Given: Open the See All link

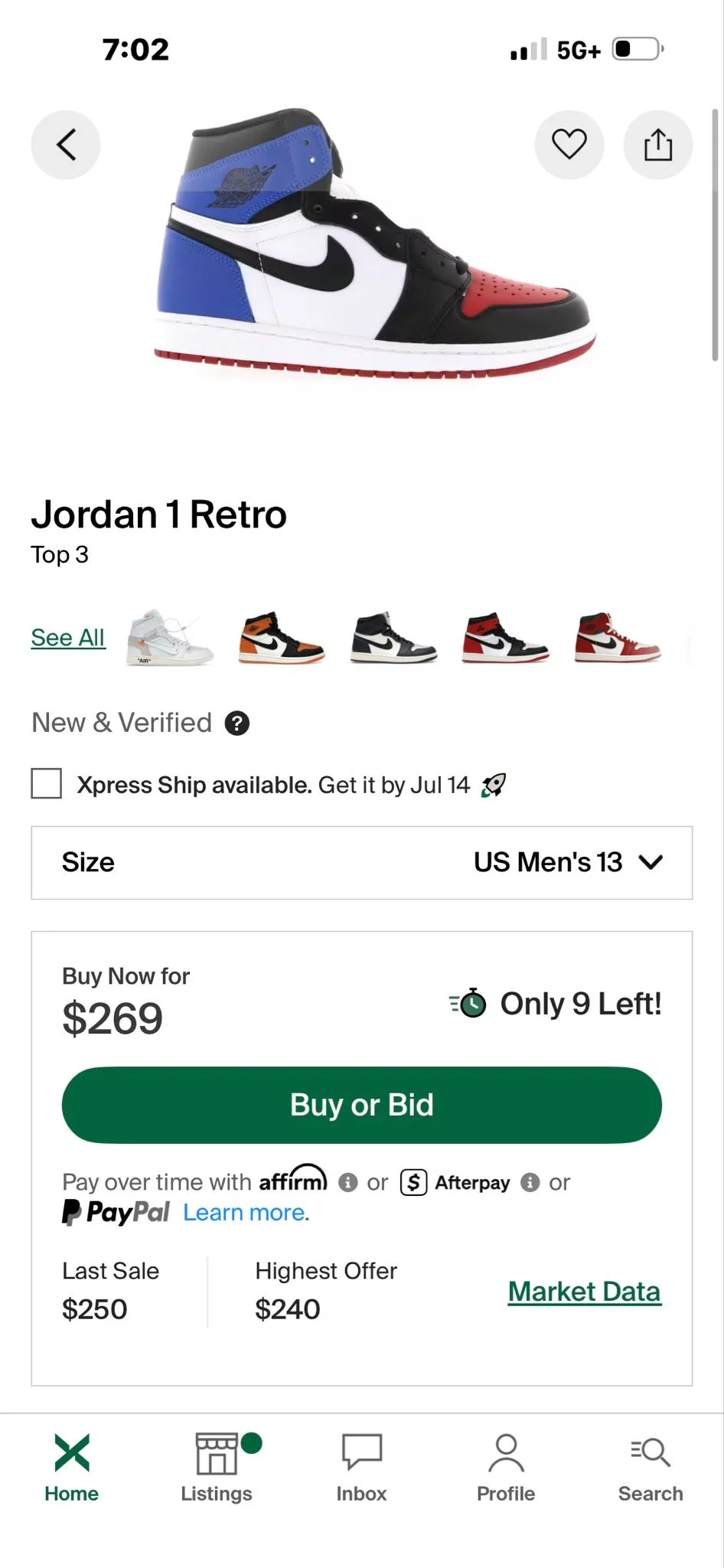Looking at the screenshot, I should (68, 637).
